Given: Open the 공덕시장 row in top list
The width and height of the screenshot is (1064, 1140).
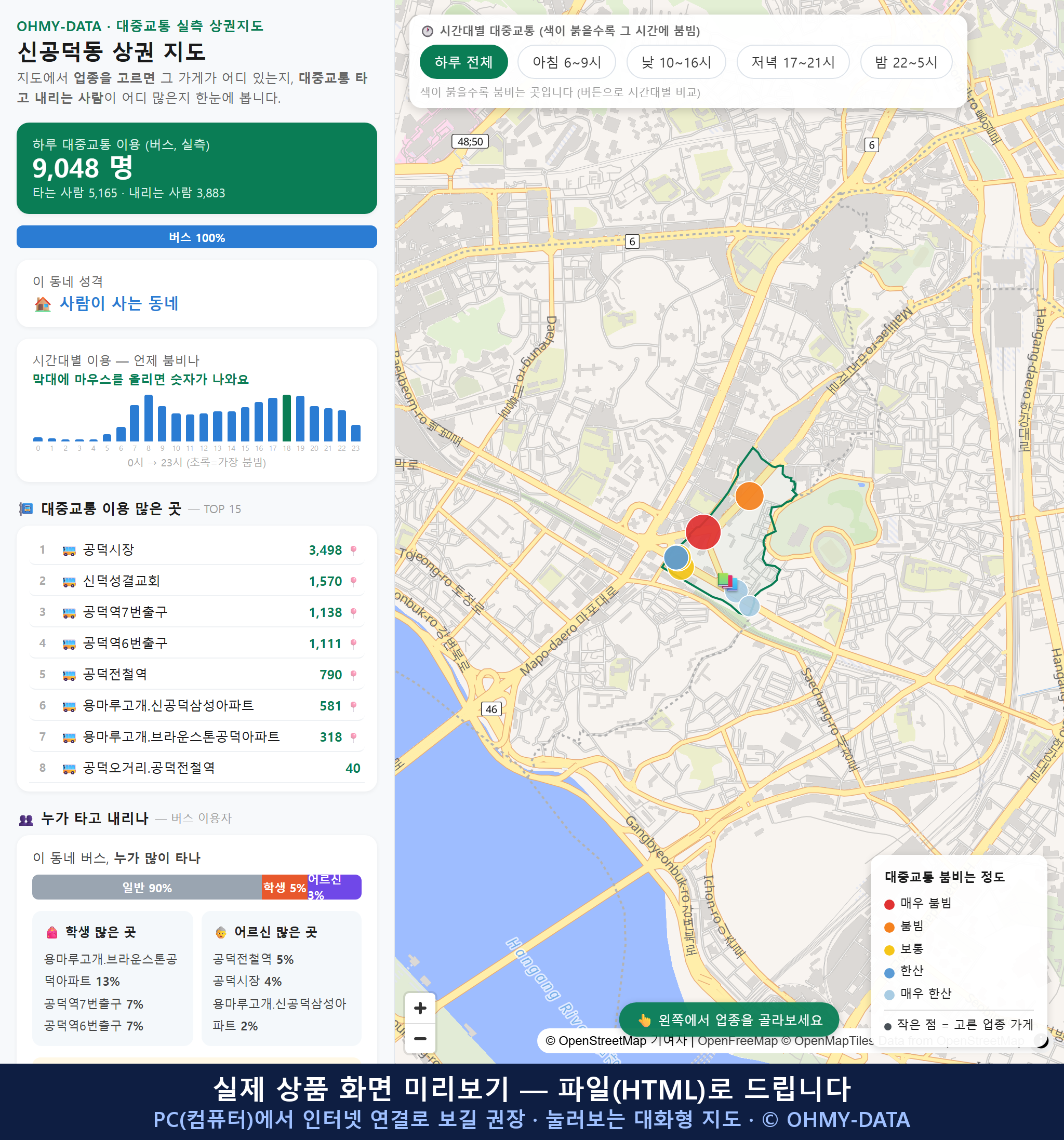Looking at the screenshot, I should (x=197, y=550).
